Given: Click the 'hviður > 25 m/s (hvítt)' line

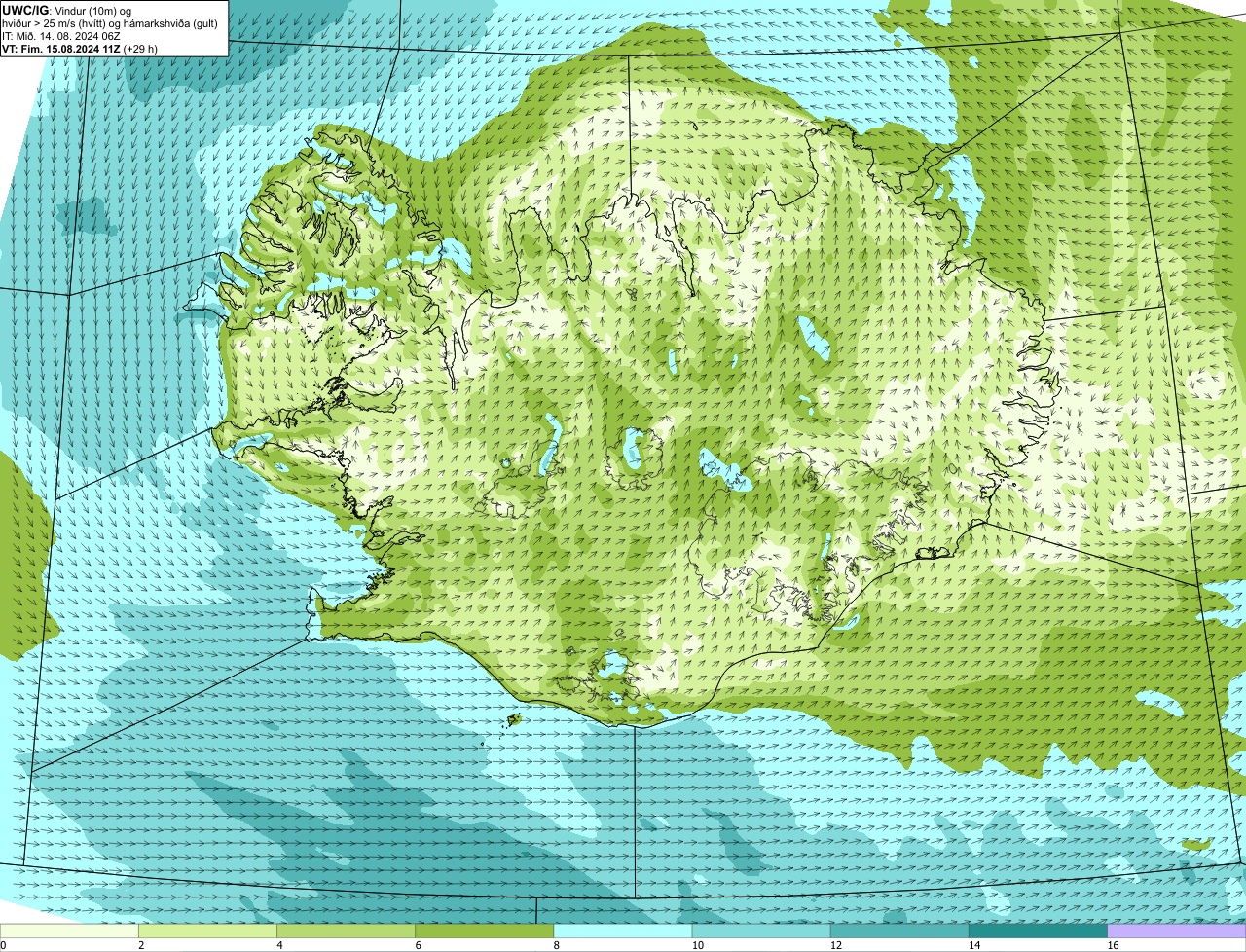Looking at the screenshot, I should click(110, 23).
